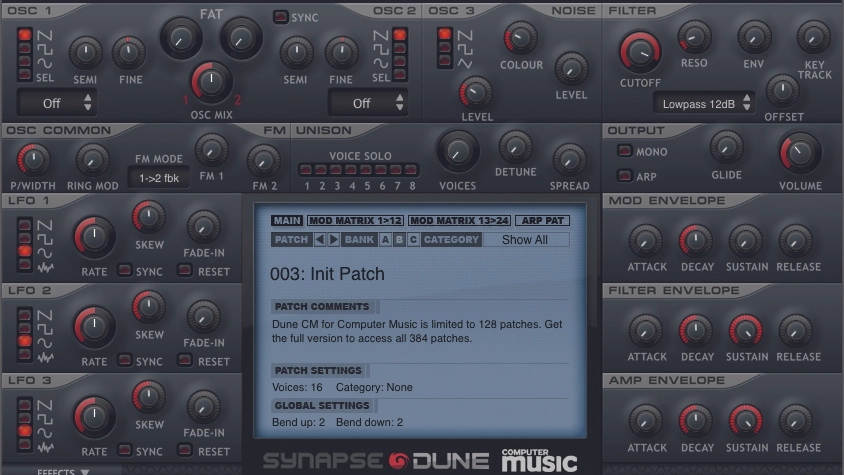Click the OSC MIX knob

click(211, 82)
